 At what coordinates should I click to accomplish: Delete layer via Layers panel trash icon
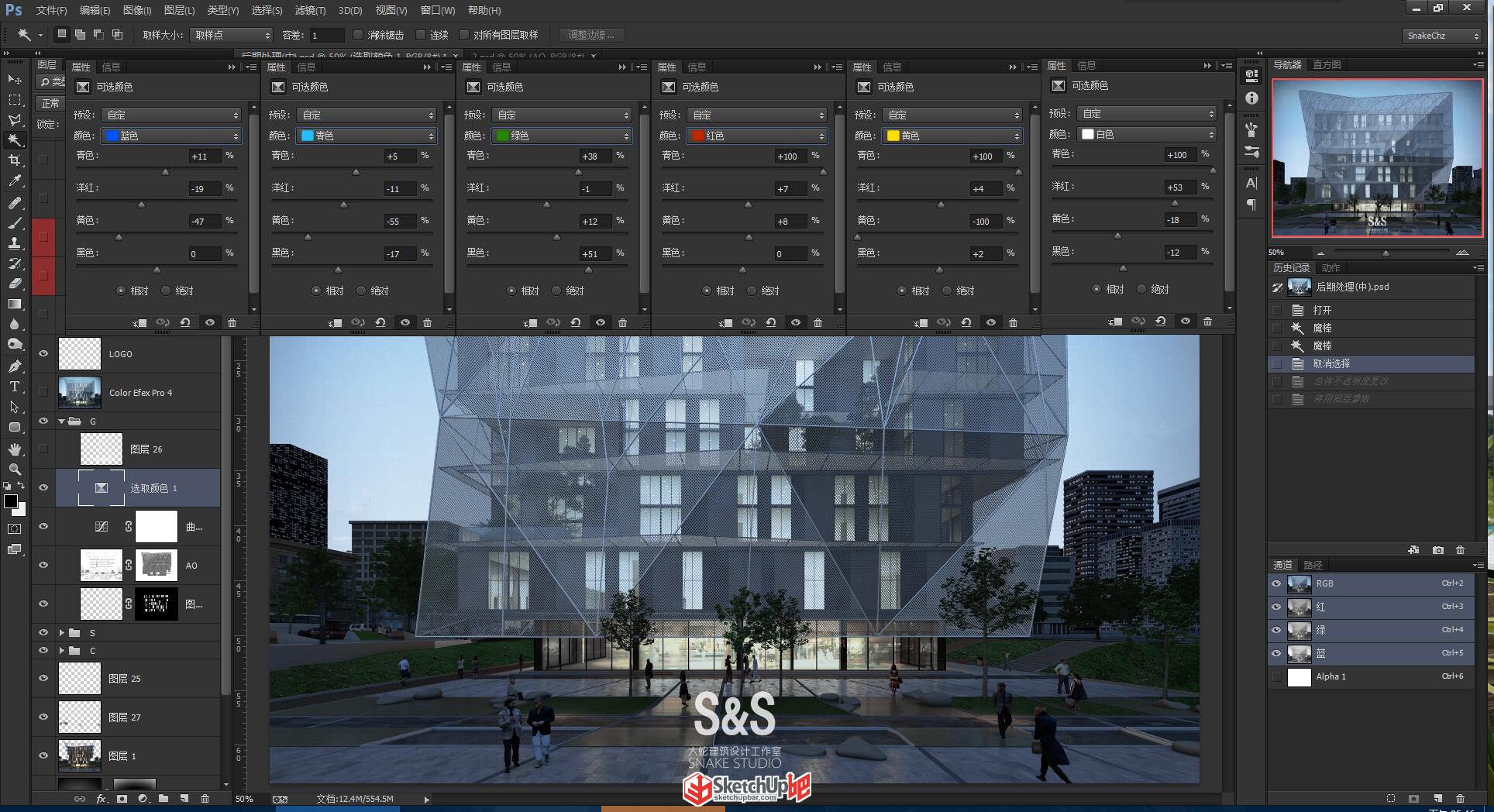[x=205, y=799]
